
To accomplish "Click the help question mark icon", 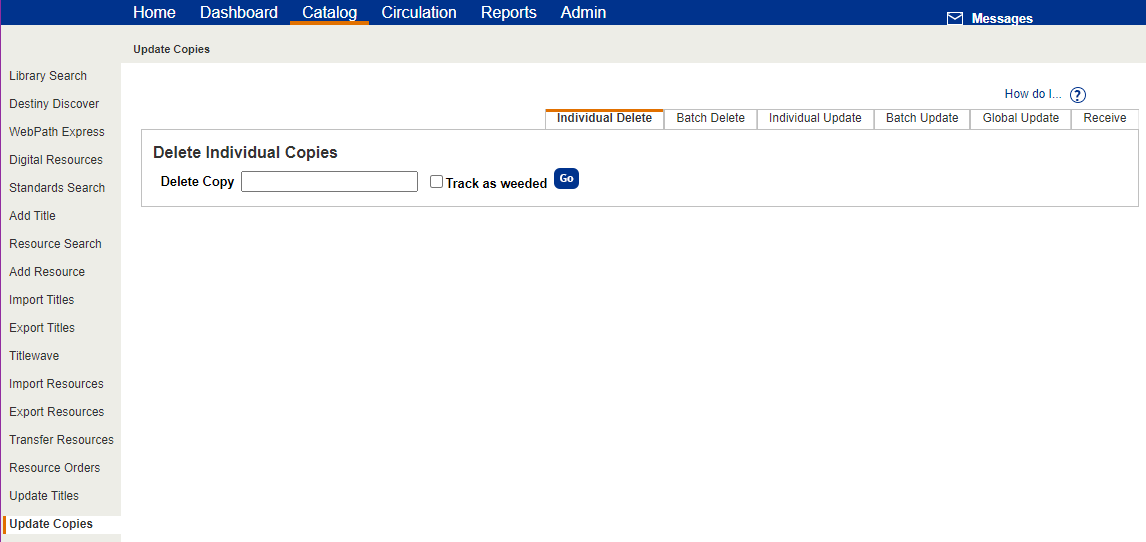I will click(1077, 95).
